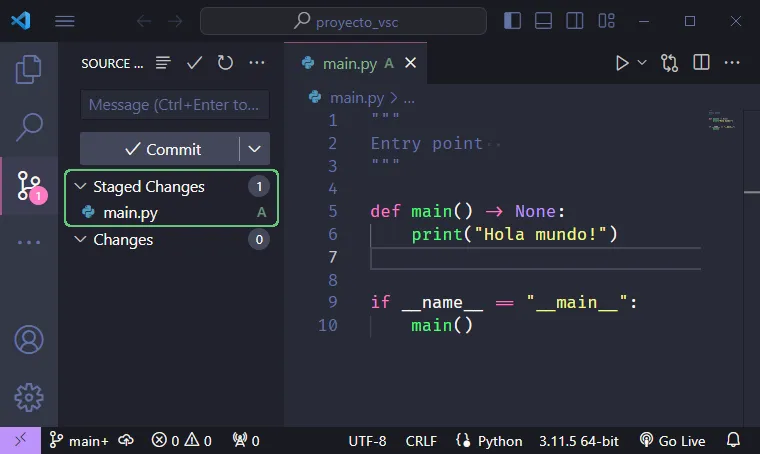This screenshot has width=760, height=454.
Task: Open the Commit button dropdown arrow
Action: pyautogui.click(x=254, y=149)
